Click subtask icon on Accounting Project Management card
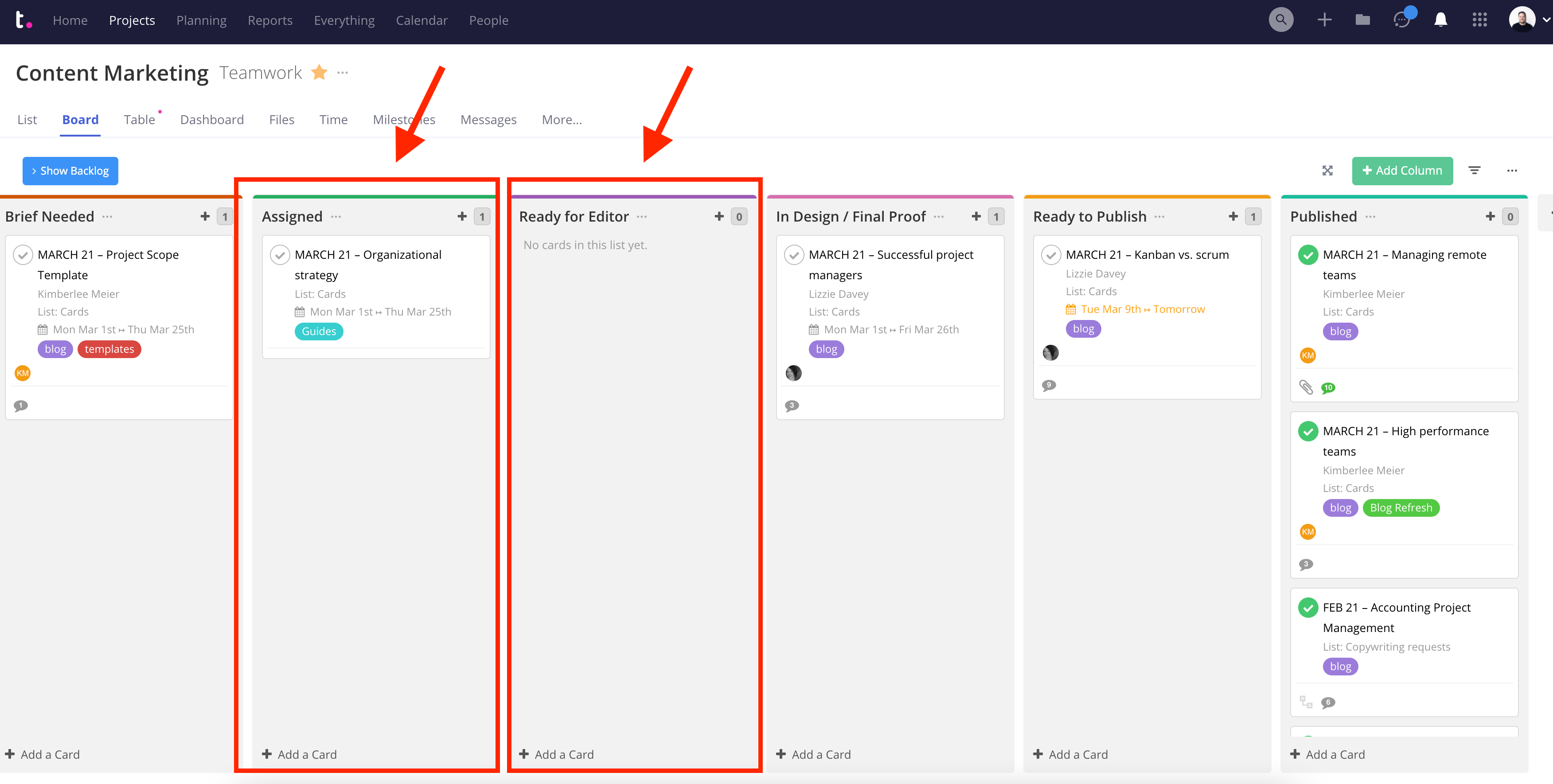Viewport: 1553px width, 784px height. (x=1306, y=702)
